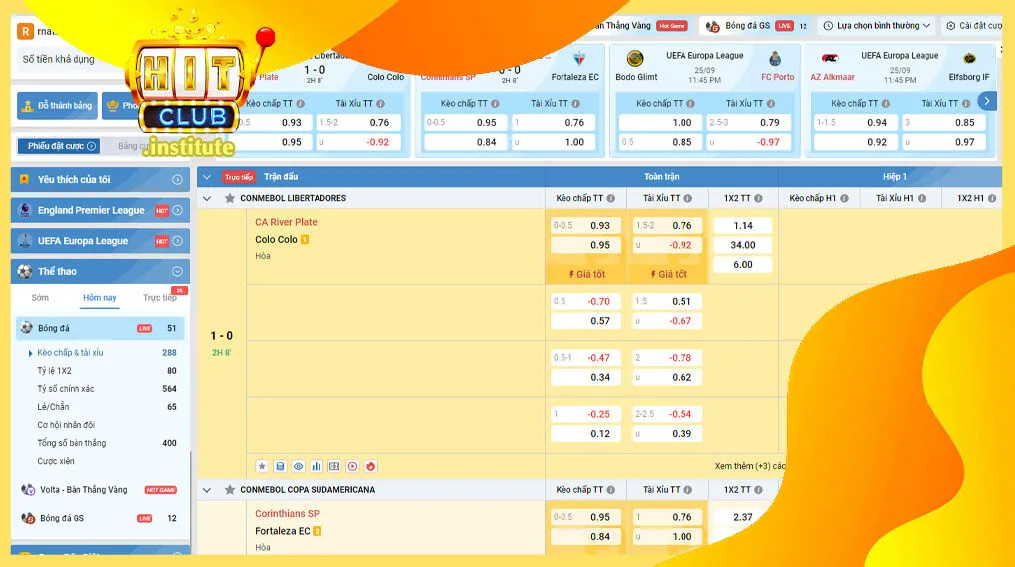Click AZ Alkmaar team logo in carousel
The image size is (1015, 567).
pos(830,59)
